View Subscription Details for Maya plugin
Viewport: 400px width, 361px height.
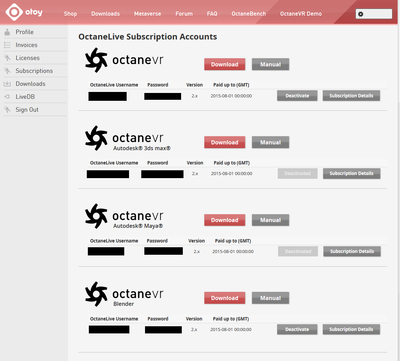pos(352,251)
